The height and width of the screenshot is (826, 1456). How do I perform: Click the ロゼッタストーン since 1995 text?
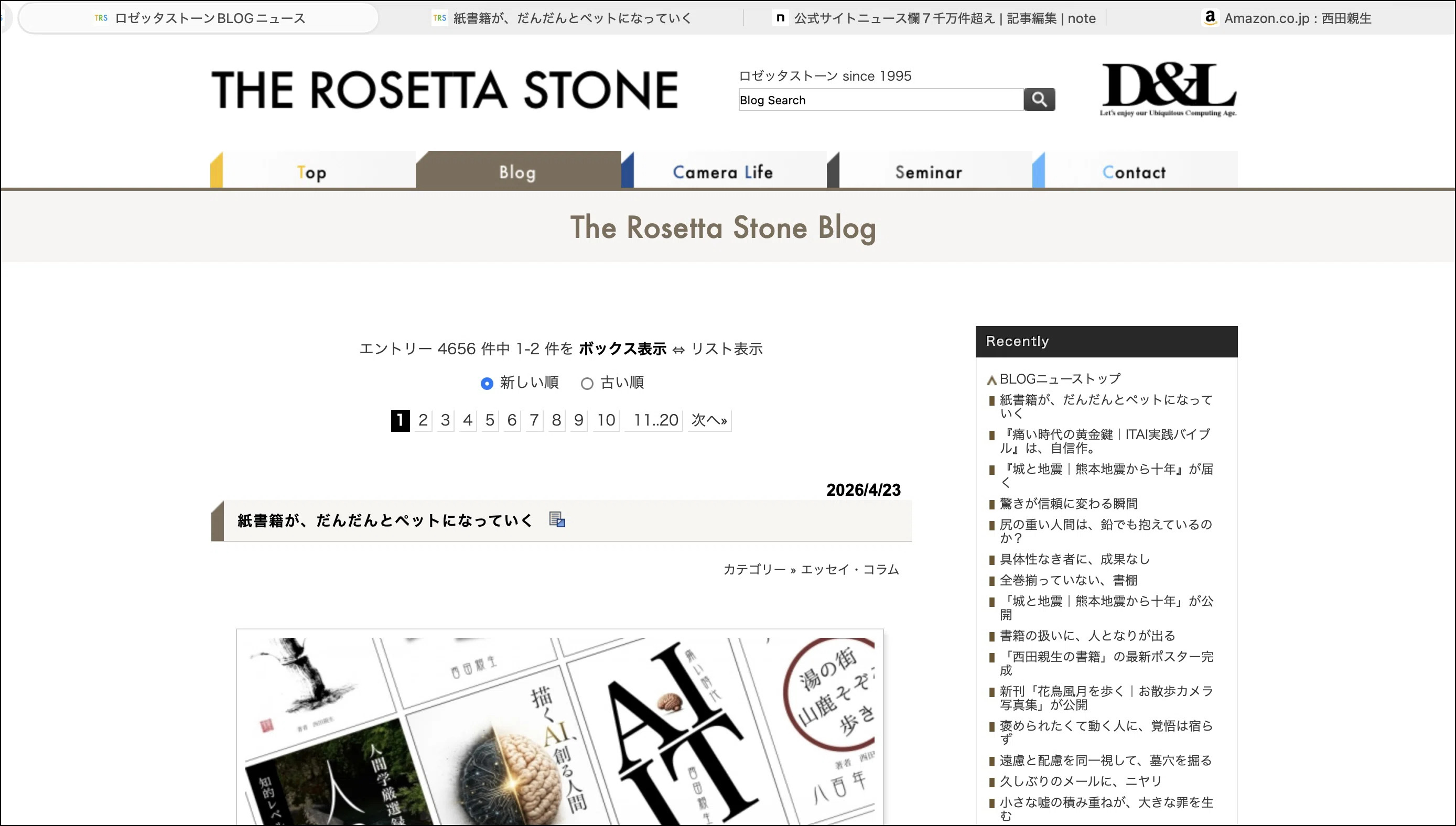[825, 76]
